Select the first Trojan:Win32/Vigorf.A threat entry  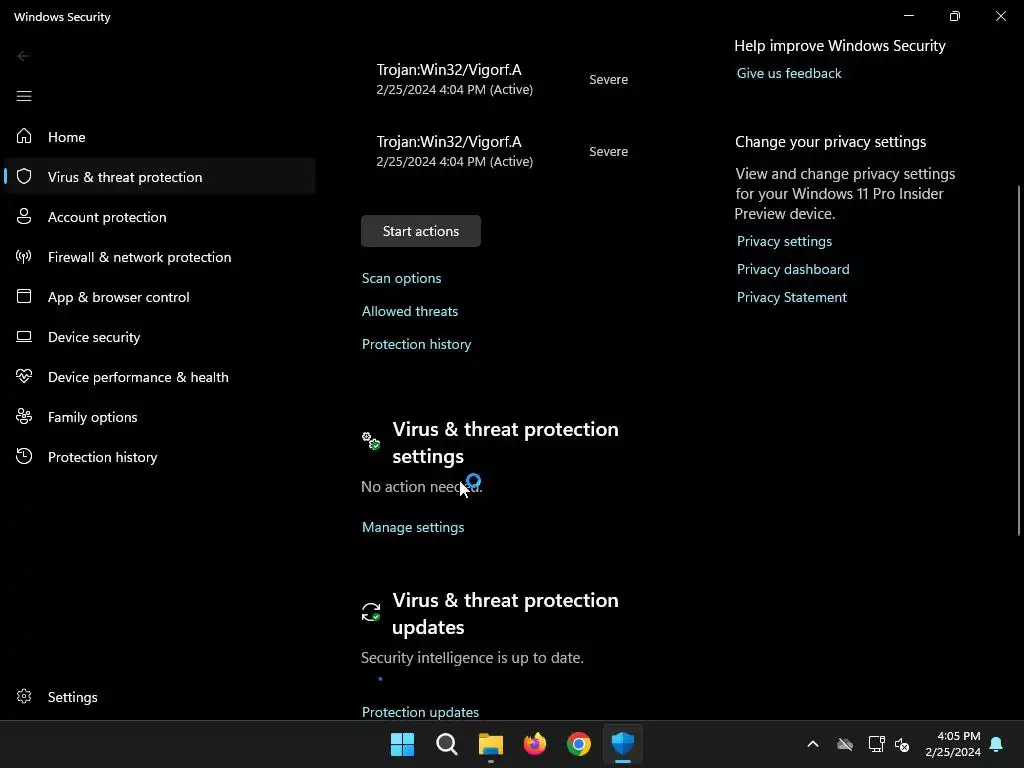pyautogui.click(x=503, y=79)
